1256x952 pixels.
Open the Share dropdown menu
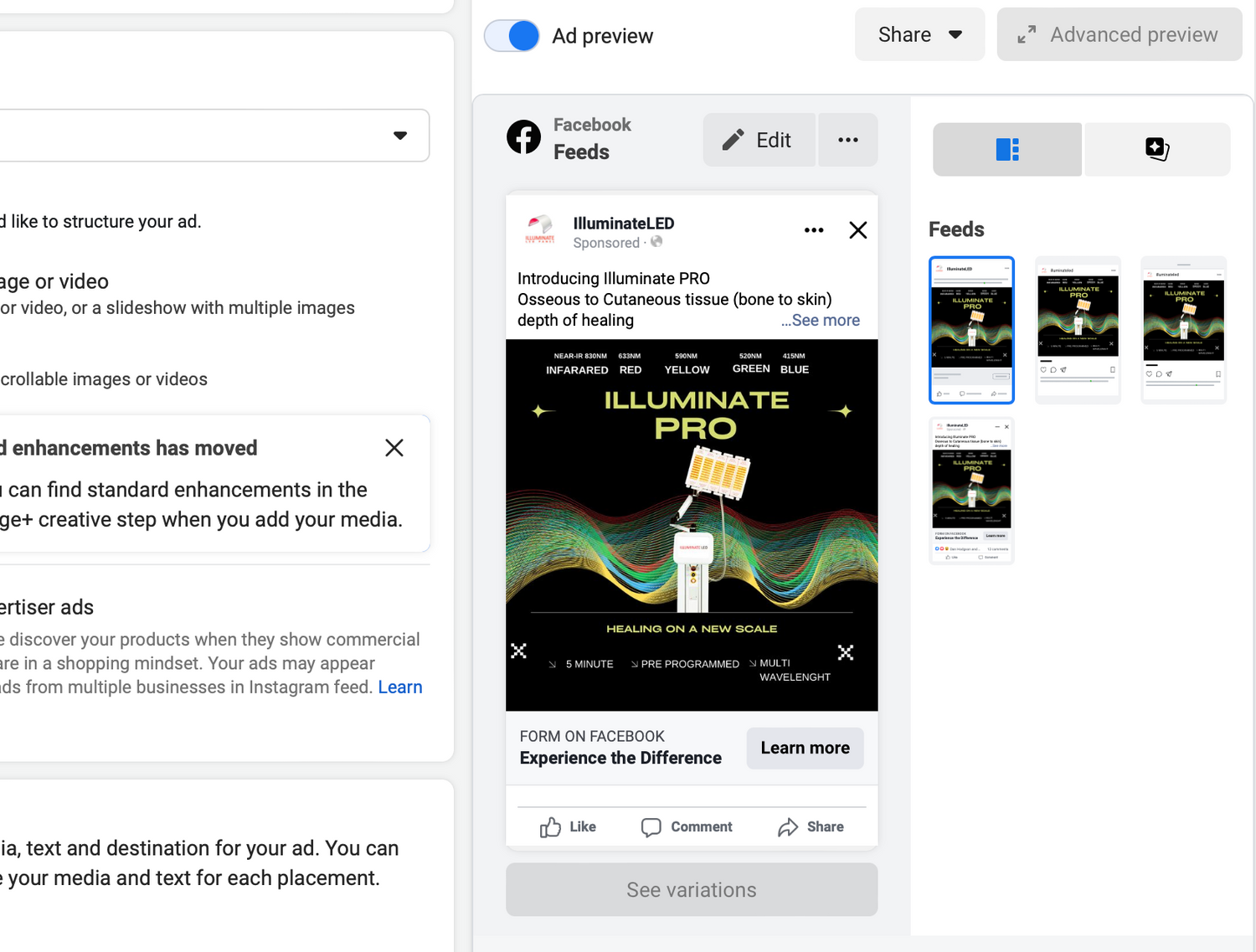[x=919, y=34]
